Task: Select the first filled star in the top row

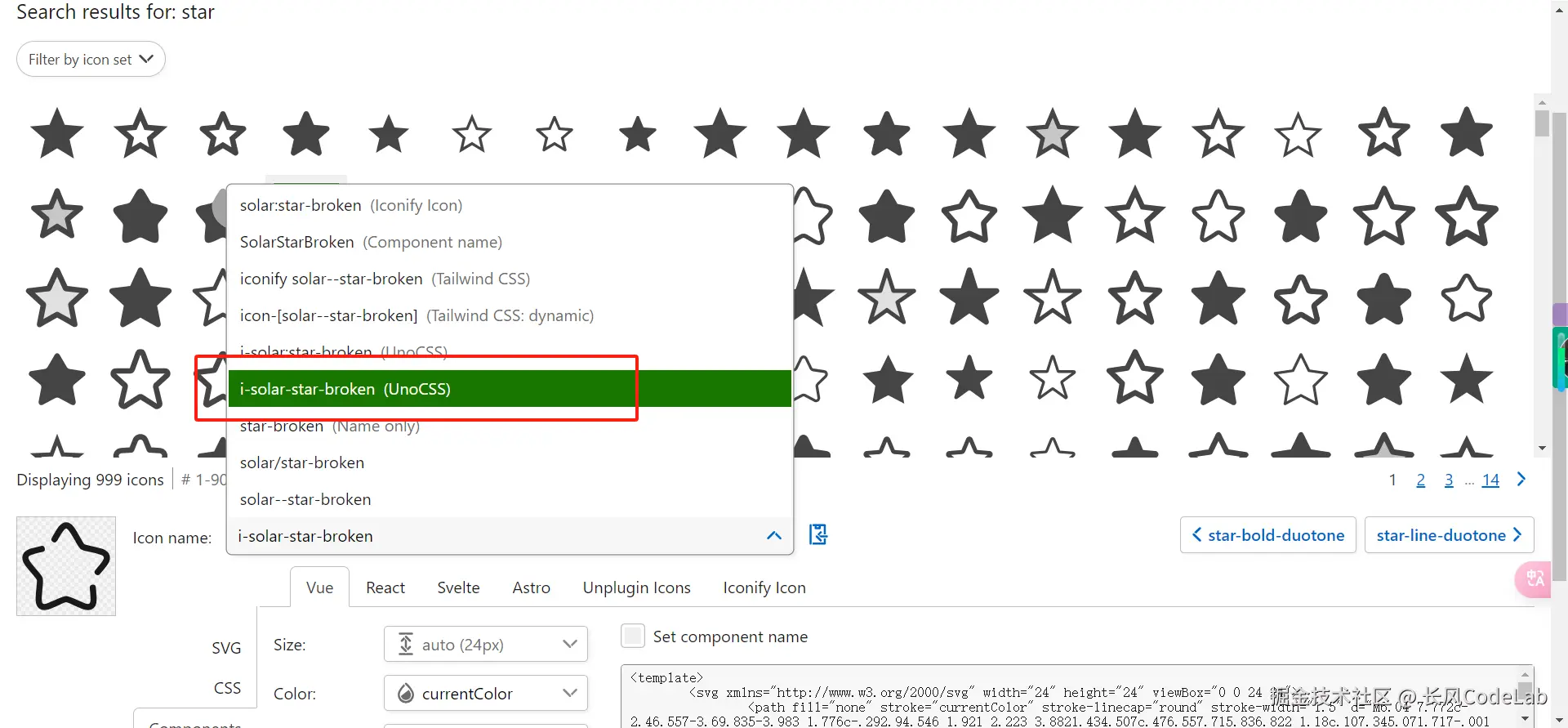Action: 57,133
